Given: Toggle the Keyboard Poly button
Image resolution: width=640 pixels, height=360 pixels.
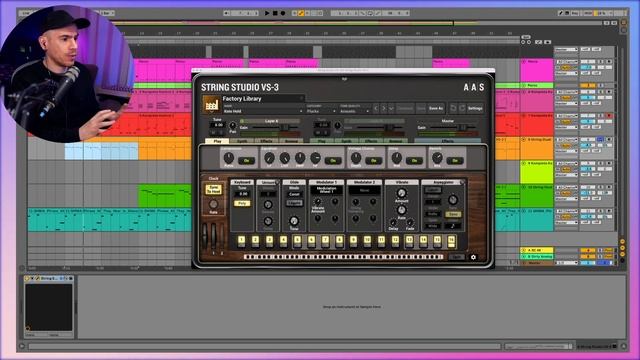Looking at the screenshot, I should click(242, 203).
